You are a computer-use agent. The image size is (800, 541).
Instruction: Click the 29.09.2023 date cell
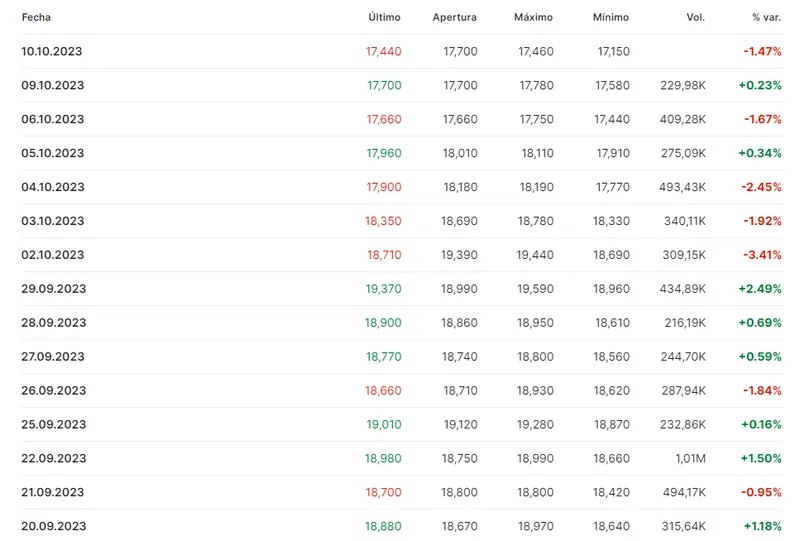point(53,289)
